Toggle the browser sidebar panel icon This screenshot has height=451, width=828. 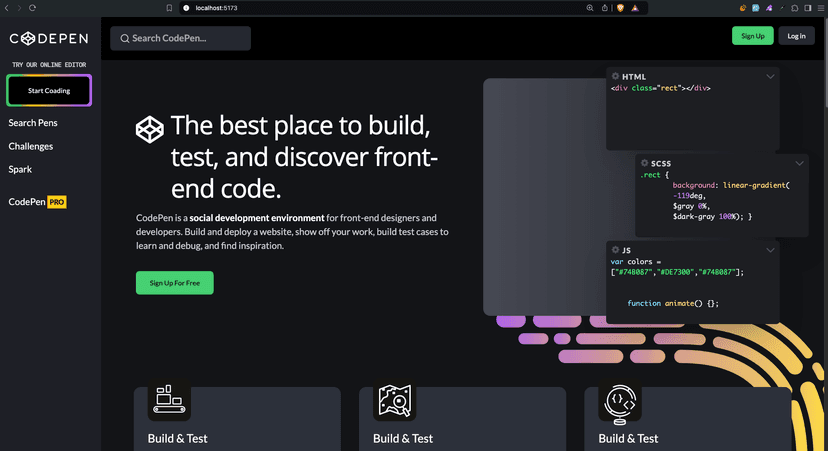pyautogui.click(x=808, y=8)
